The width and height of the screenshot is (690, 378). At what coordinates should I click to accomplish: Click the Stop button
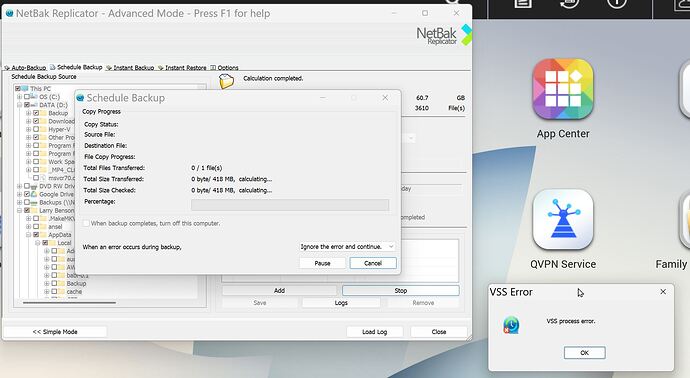pyautogui.click(x=400, y=290)
